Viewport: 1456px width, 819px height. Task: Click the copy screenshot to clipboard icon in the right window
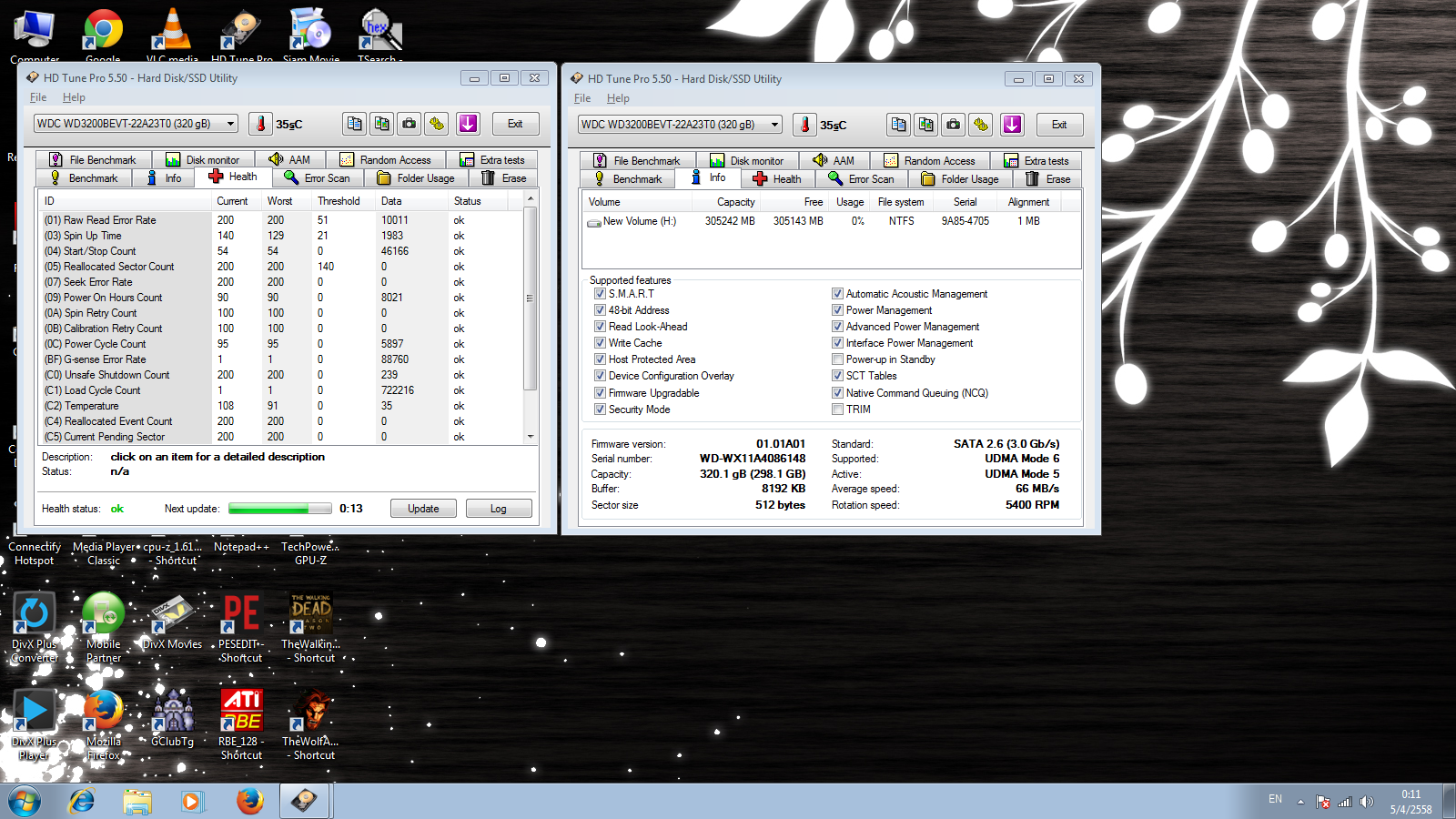(926, 125)
